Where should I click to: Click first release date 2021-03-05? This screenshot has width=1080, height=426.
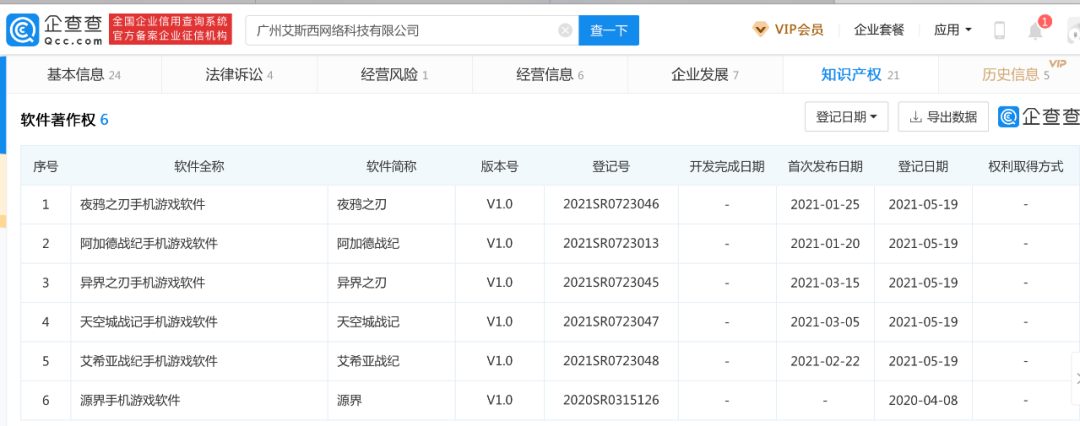(x=824, y=322)
